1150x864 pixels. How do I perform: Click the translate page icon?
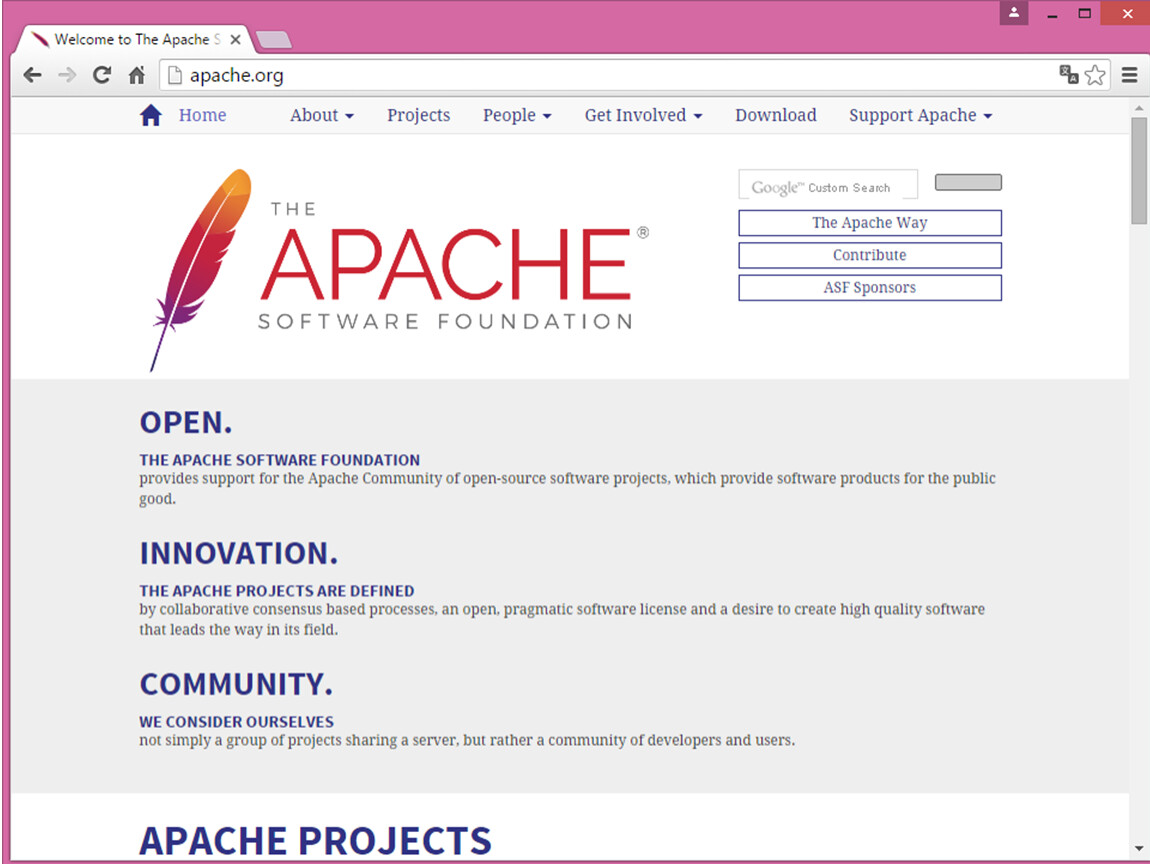1069,75
